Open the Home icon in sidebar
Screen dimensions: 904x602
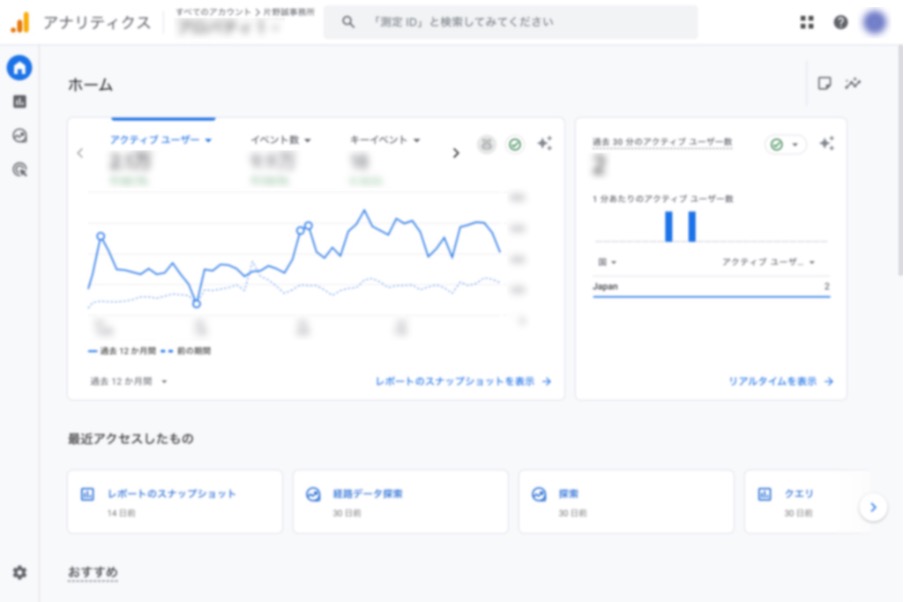pos(19,68)
